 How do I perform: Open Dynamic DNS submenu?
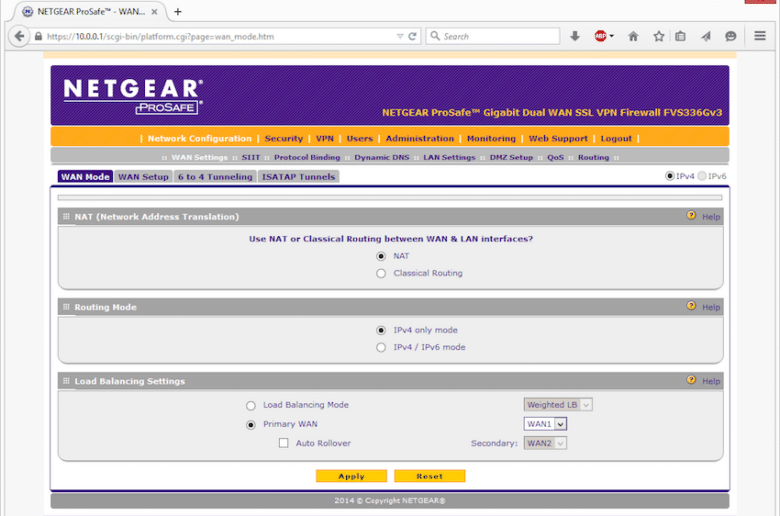[382, 157]
